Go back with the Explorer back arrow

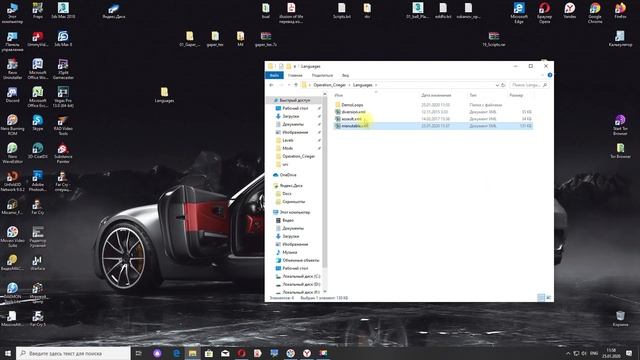271,85
